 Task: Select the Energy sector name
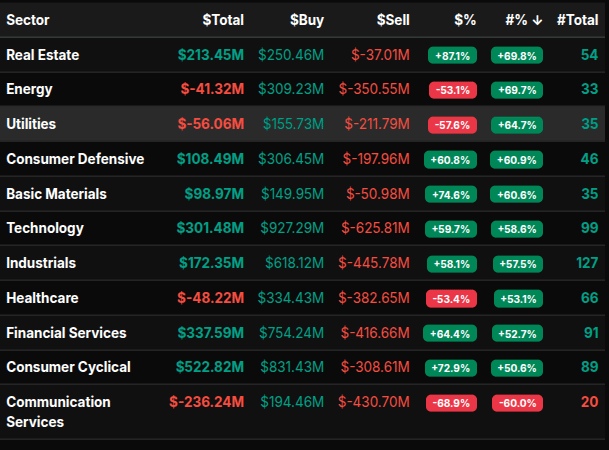click(x=30, y=89)
